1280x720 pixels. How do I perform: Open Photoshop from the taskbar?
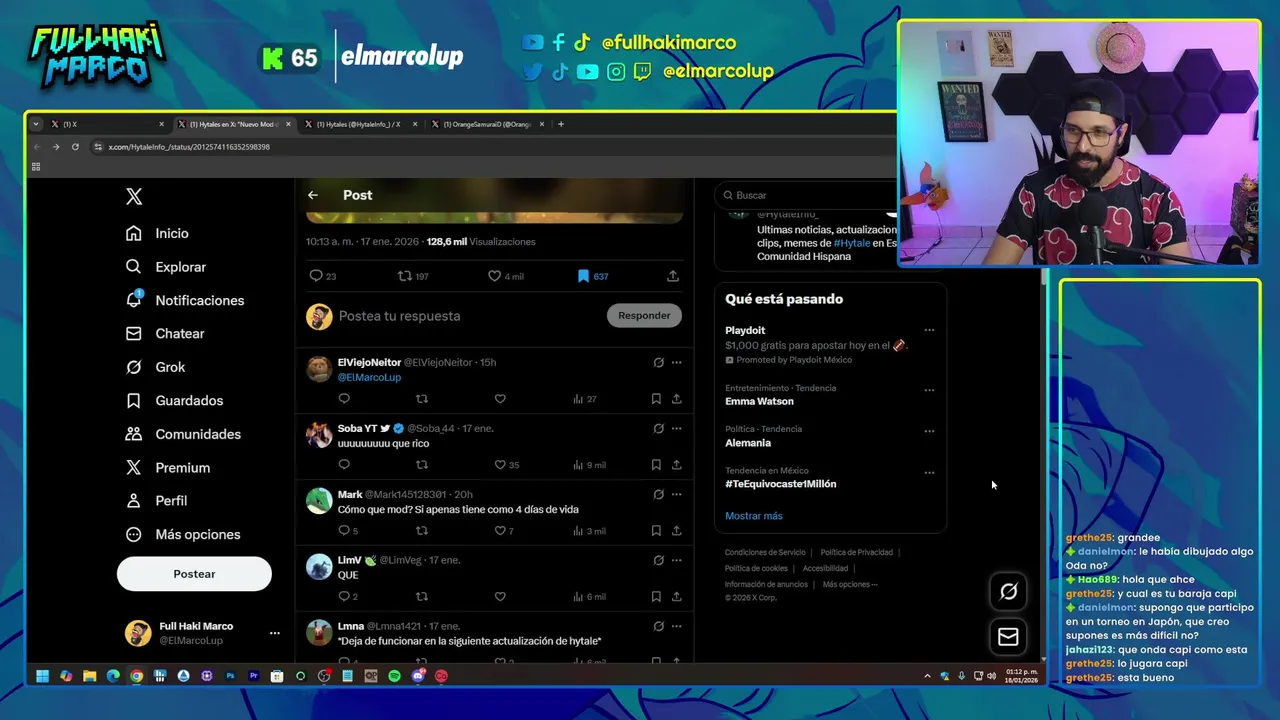[230, 676]
